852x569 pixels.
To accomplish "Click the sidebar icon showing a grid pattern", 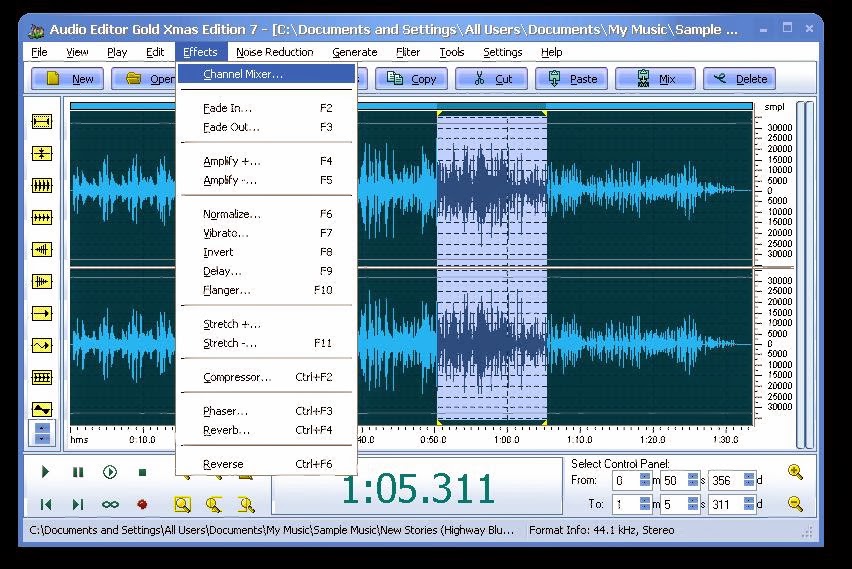I will pos(42,377).
